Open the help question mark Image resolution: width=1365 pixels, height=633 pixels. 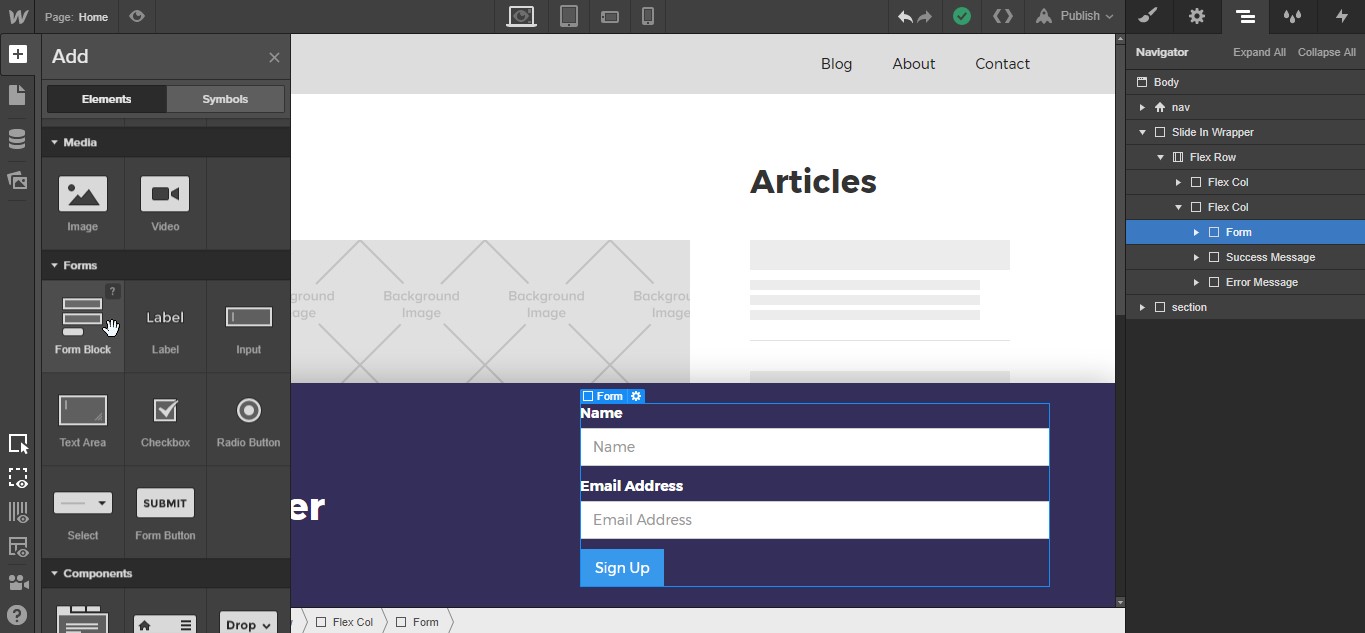[x=17, y=615]
